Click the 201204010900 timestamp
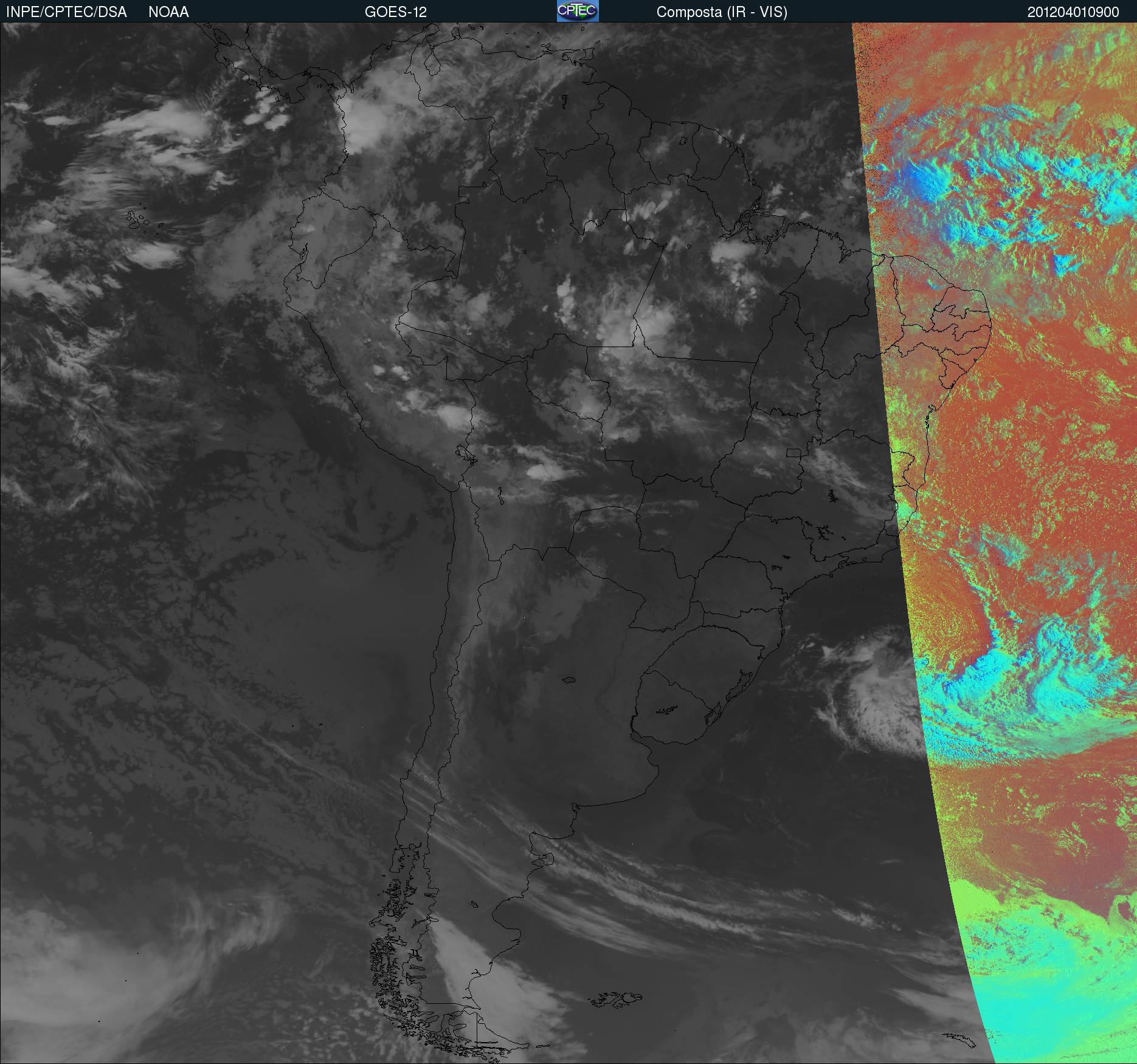 (x=1073, y=12)
